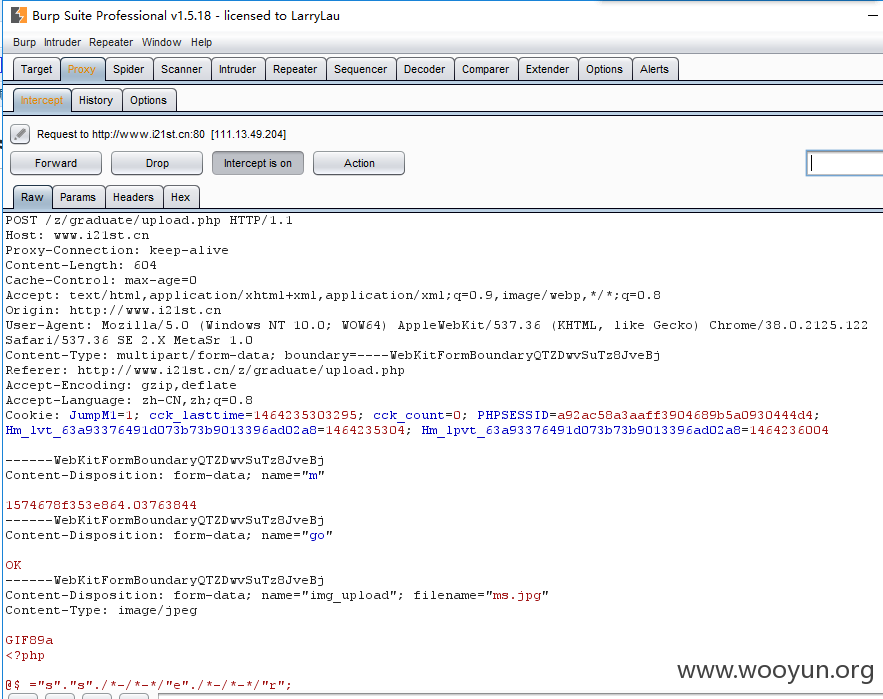Open the Repeater menu in the menu bar
883x699 pixels.
tap(111, 42)
